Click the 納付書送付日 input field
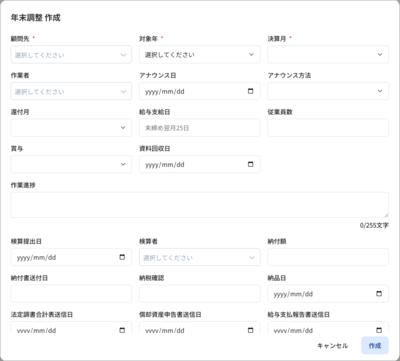 click(x=71, y=294)
